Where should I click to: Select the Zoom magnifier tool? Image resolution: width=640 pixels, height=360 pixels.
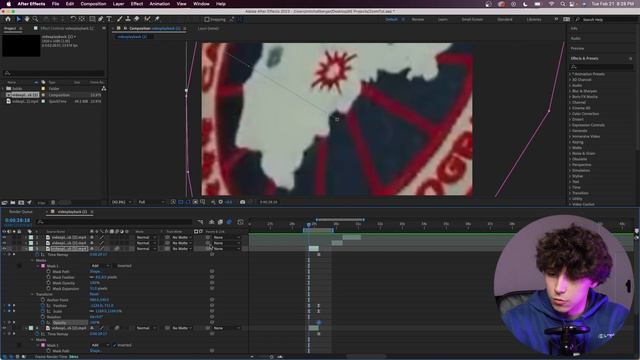(36, 19)
